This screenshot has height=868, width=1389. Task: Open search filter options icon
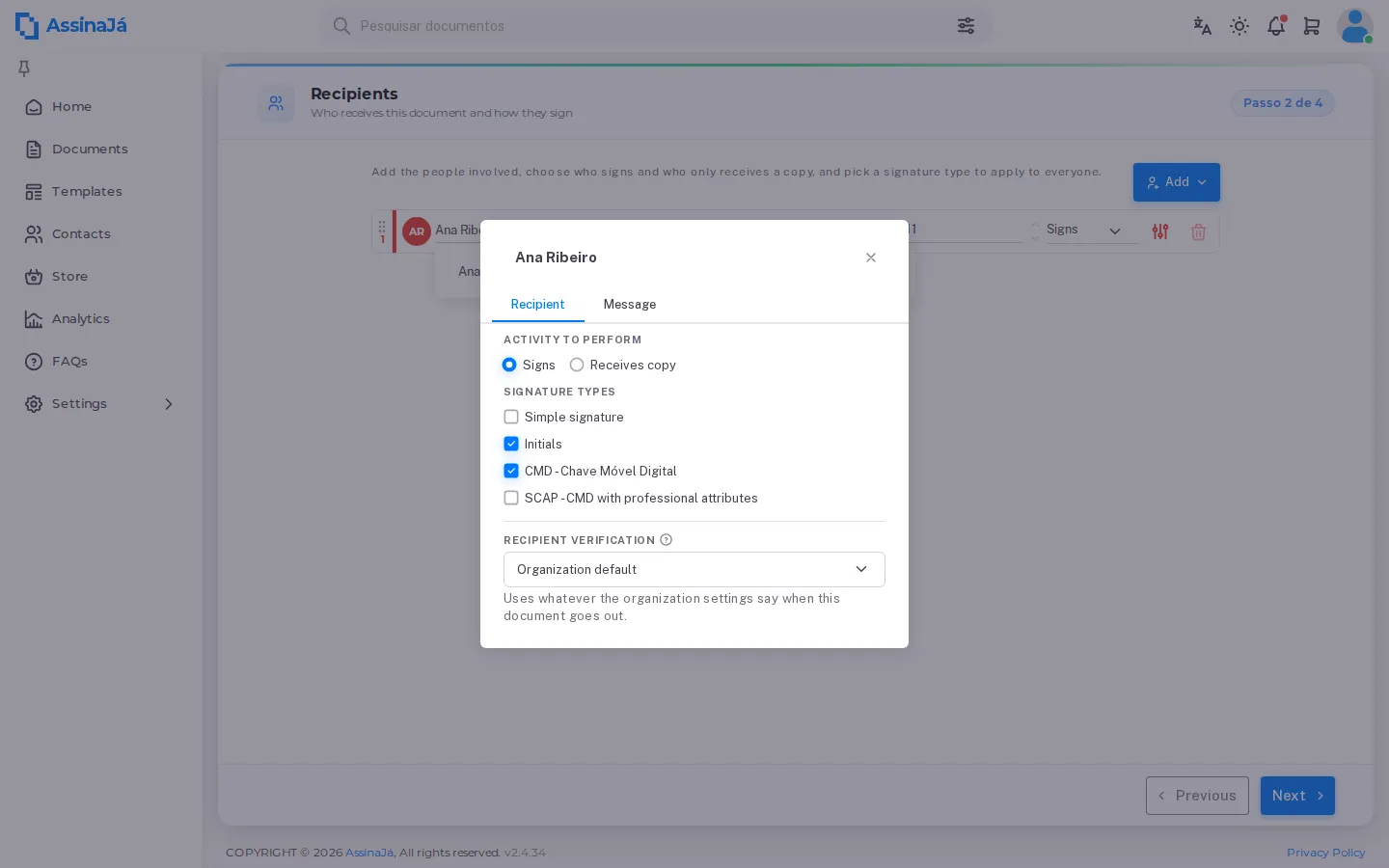(966, 26)
